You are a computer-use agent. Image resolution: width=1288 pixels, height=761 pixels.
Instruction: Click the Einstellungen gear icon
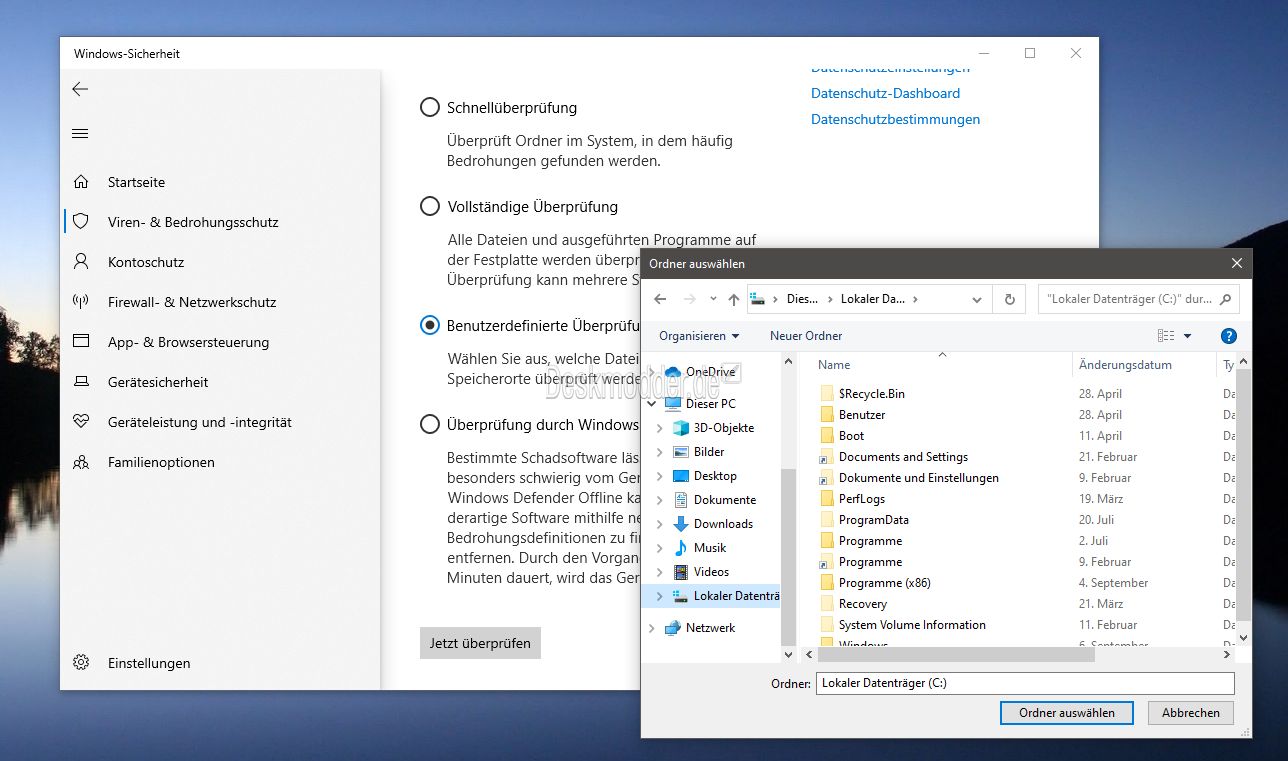point(81,663)
